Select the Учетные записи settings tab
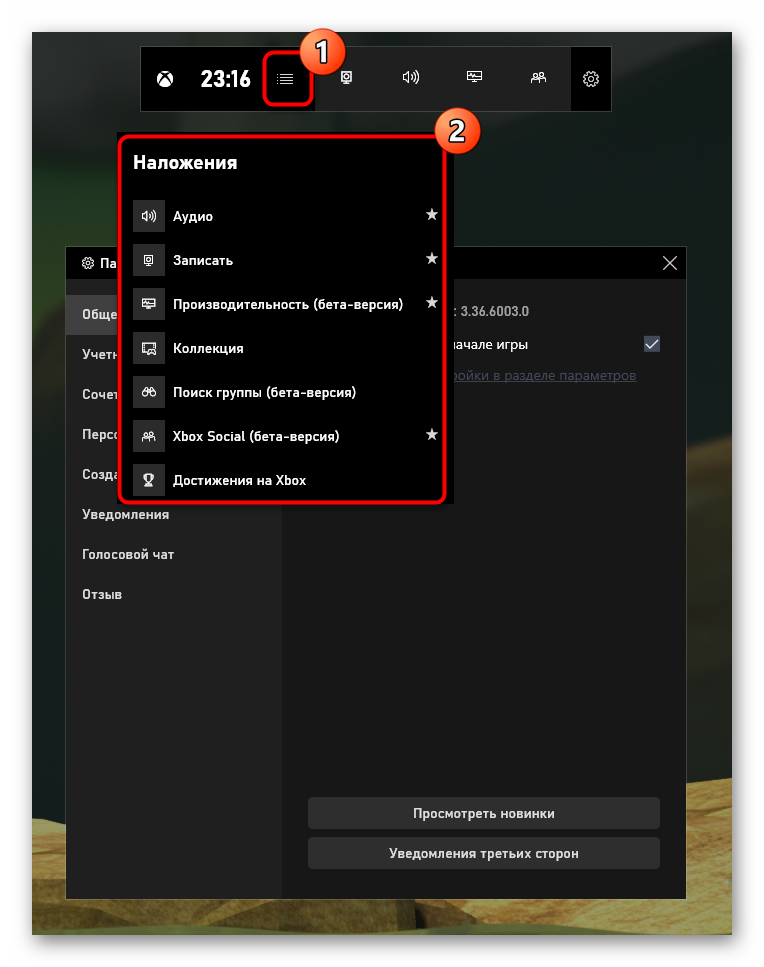The height and width of the screenshot is (967, 764). 92,354
